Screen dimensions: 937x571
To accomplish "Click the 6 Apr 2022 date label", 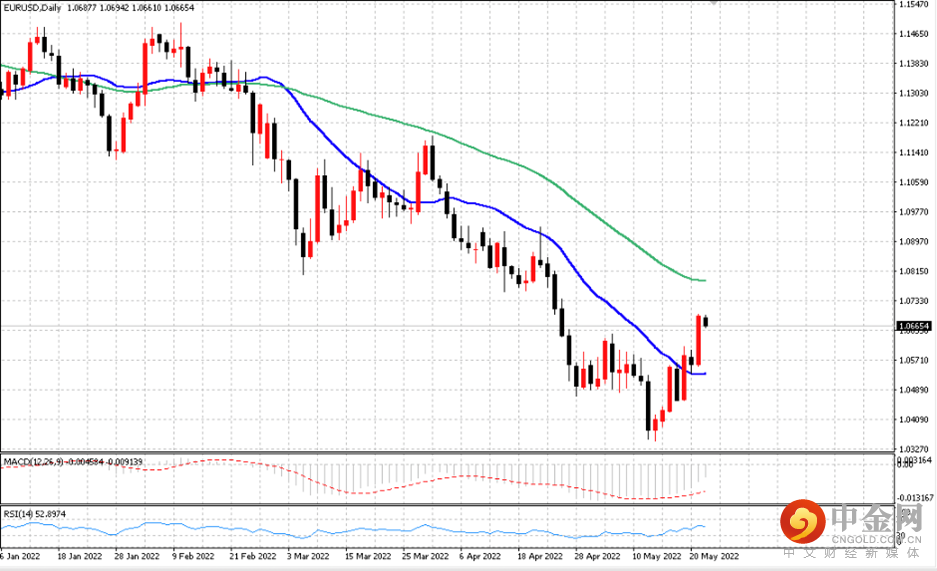I will pyautogui.click(x=480, y=556).
